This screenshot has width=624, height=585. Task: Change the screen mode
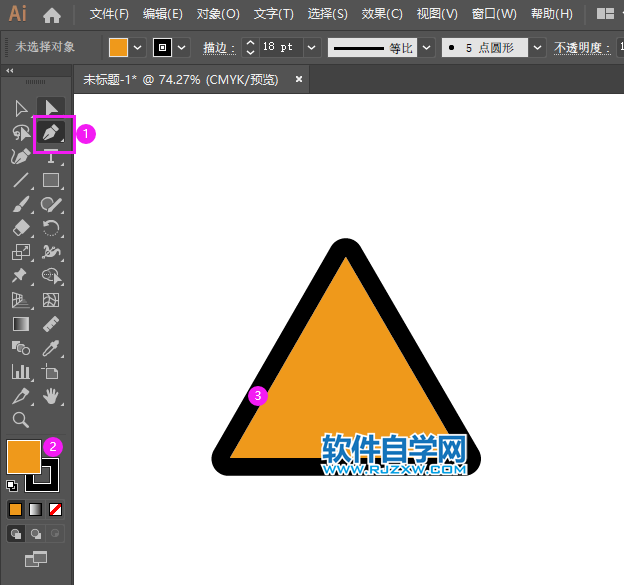point(36,559)
